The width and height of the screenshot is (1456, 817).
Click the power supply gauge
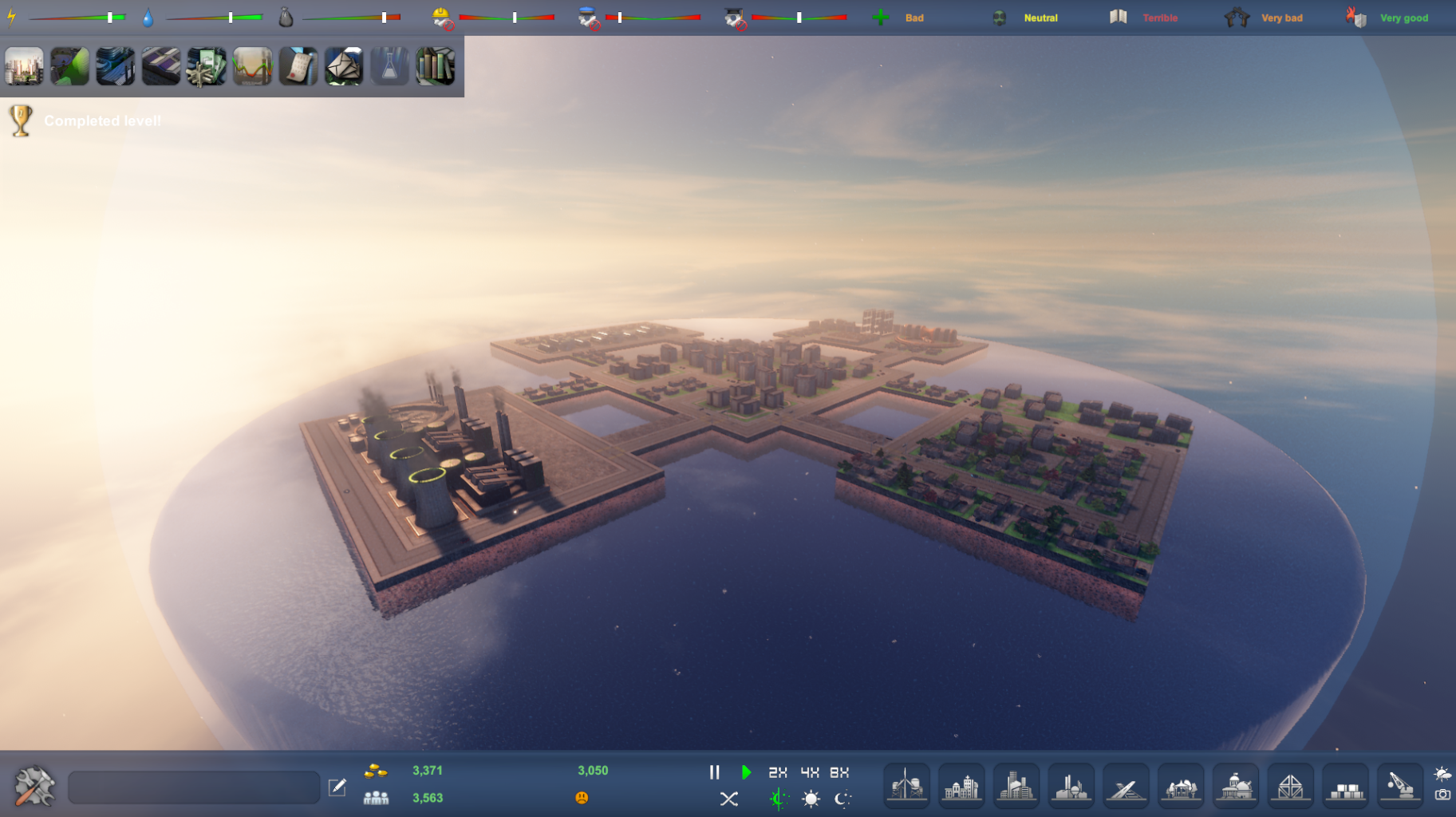(77, 18)
